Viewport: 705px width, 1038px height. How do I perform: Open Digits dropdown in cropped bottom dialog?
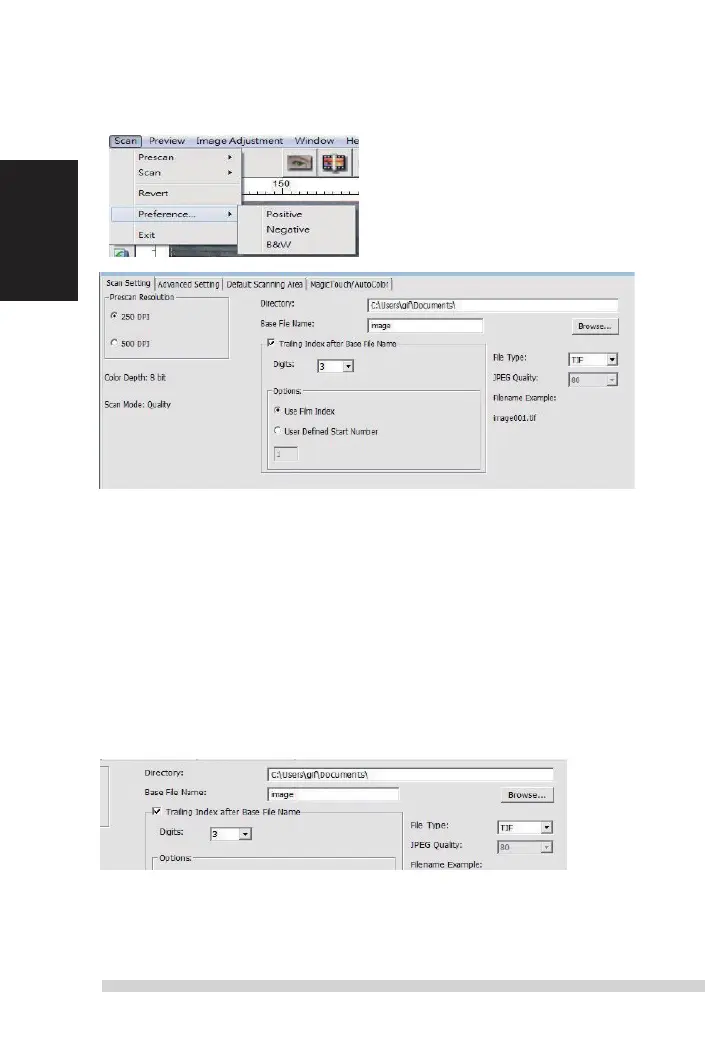[x=245, y=834]
